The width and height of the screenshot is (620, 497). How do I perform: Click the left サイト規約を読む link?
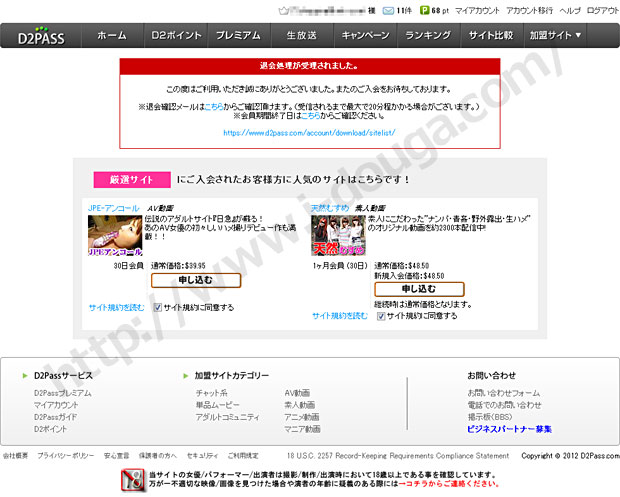click(116, 308)
